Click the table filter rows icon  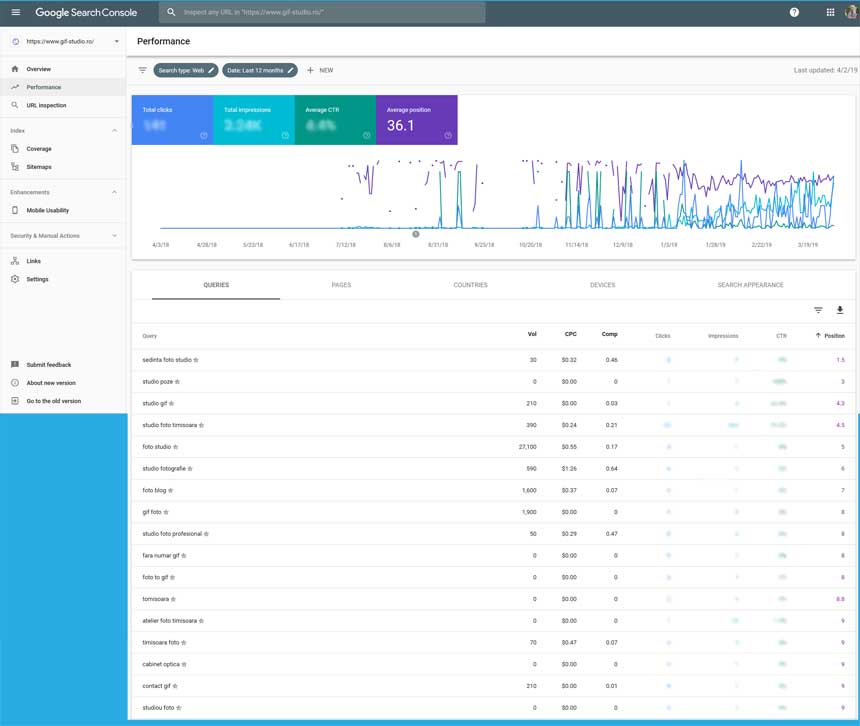(x=818, y=311)
